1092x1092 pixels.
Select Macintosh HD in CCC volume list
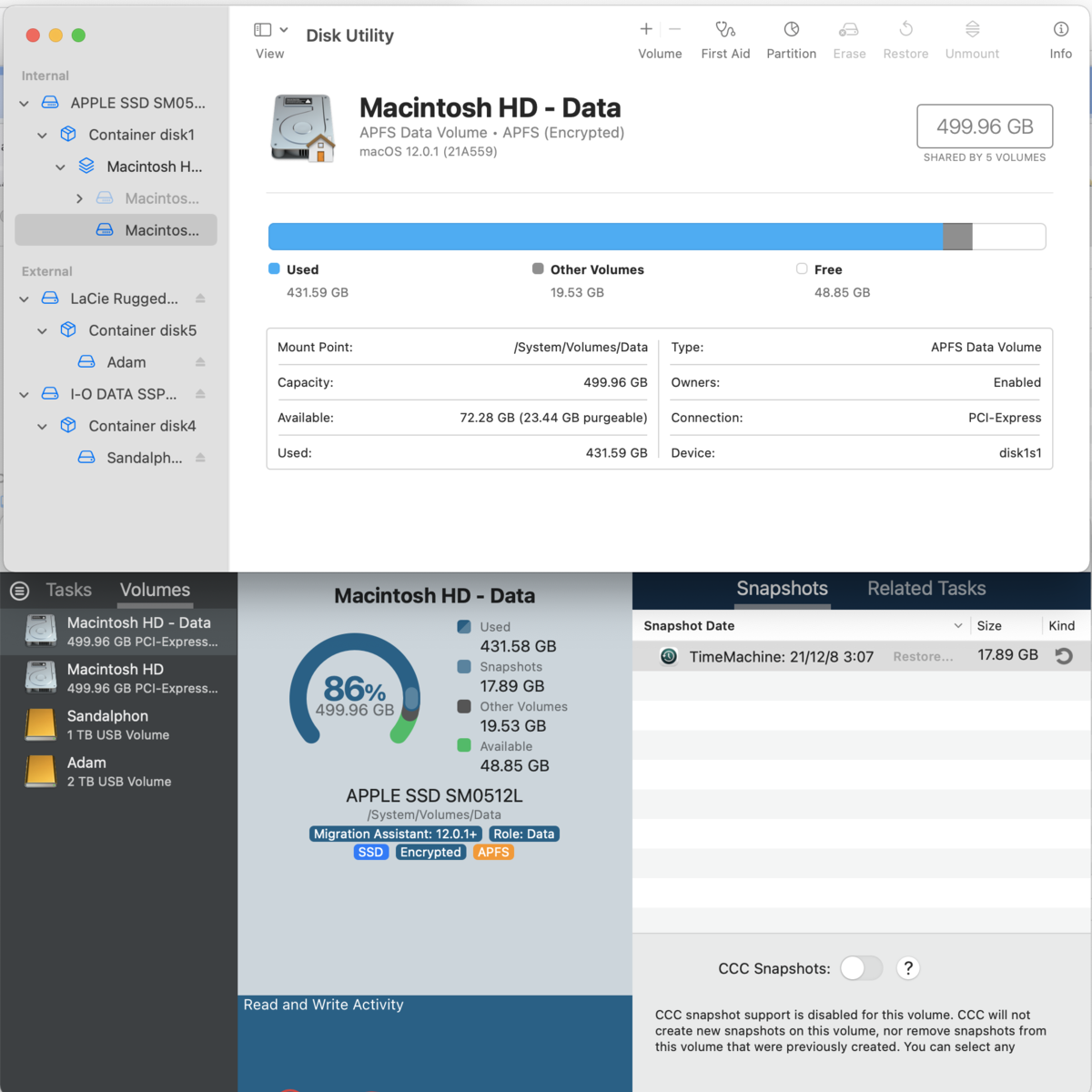pos(118,678)
